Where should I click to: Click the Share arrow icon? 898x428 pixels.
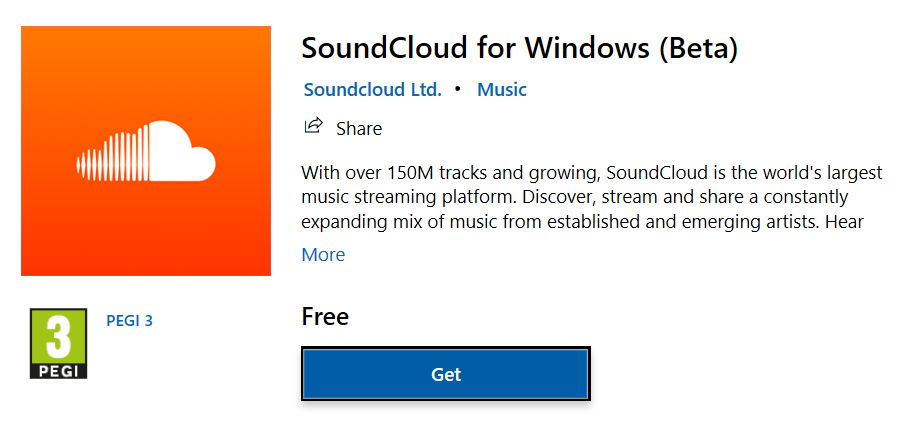[x=313, y=126]
